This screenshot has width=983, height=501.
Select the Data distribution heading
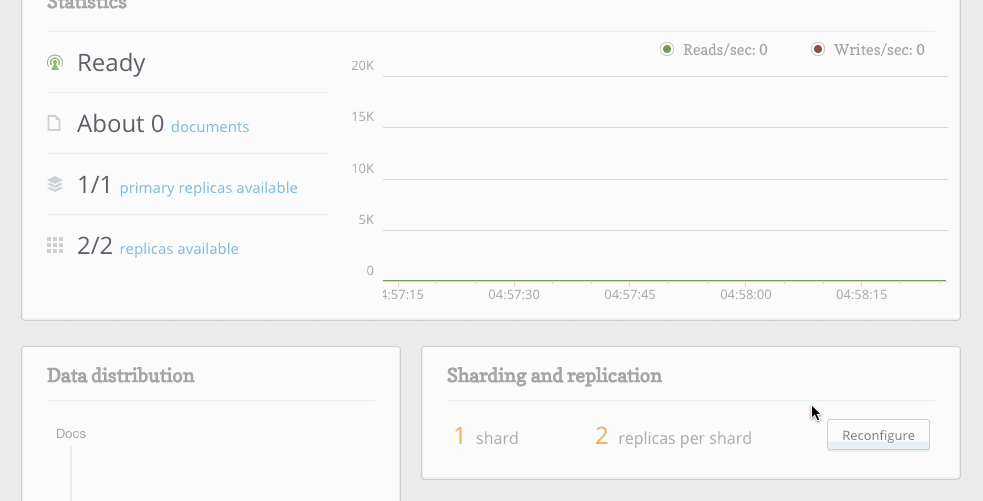click(121, 376)
